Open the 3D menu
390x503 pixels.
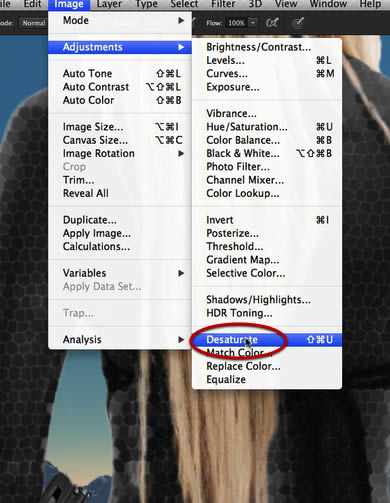click(x=255, y=4)
